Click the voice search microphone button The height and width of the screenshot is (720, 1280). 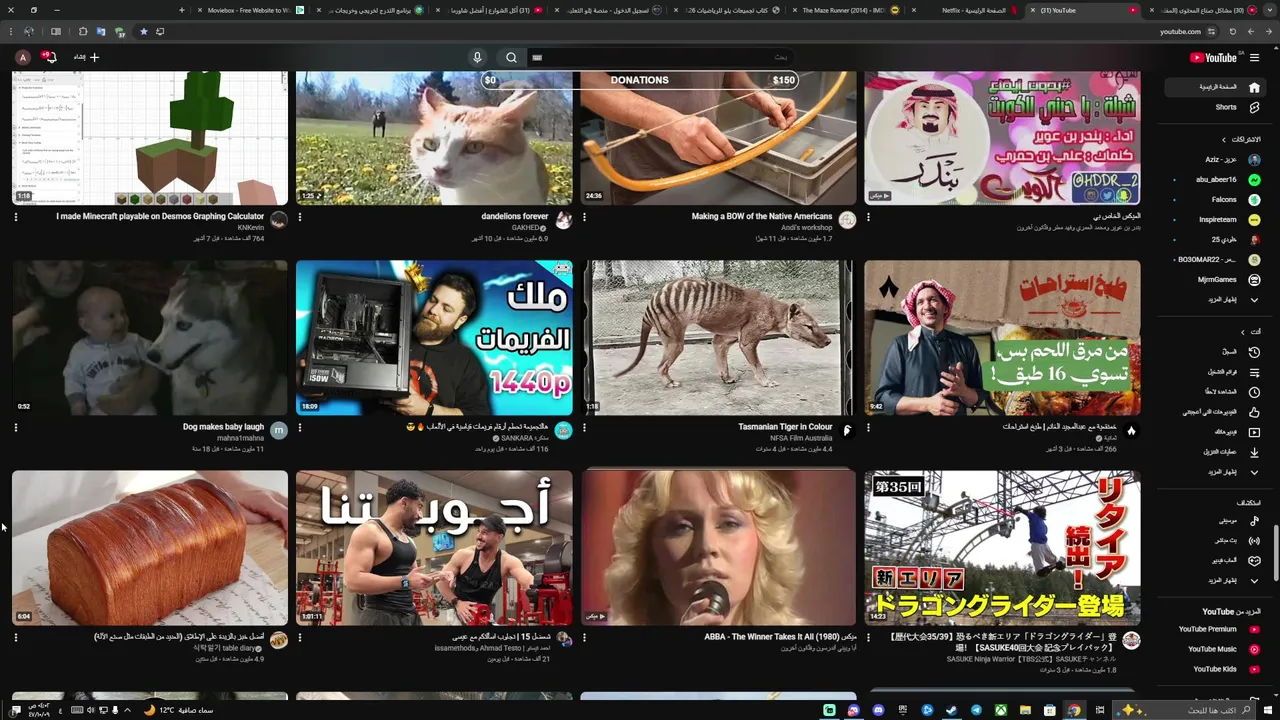[x=477, y=57]
